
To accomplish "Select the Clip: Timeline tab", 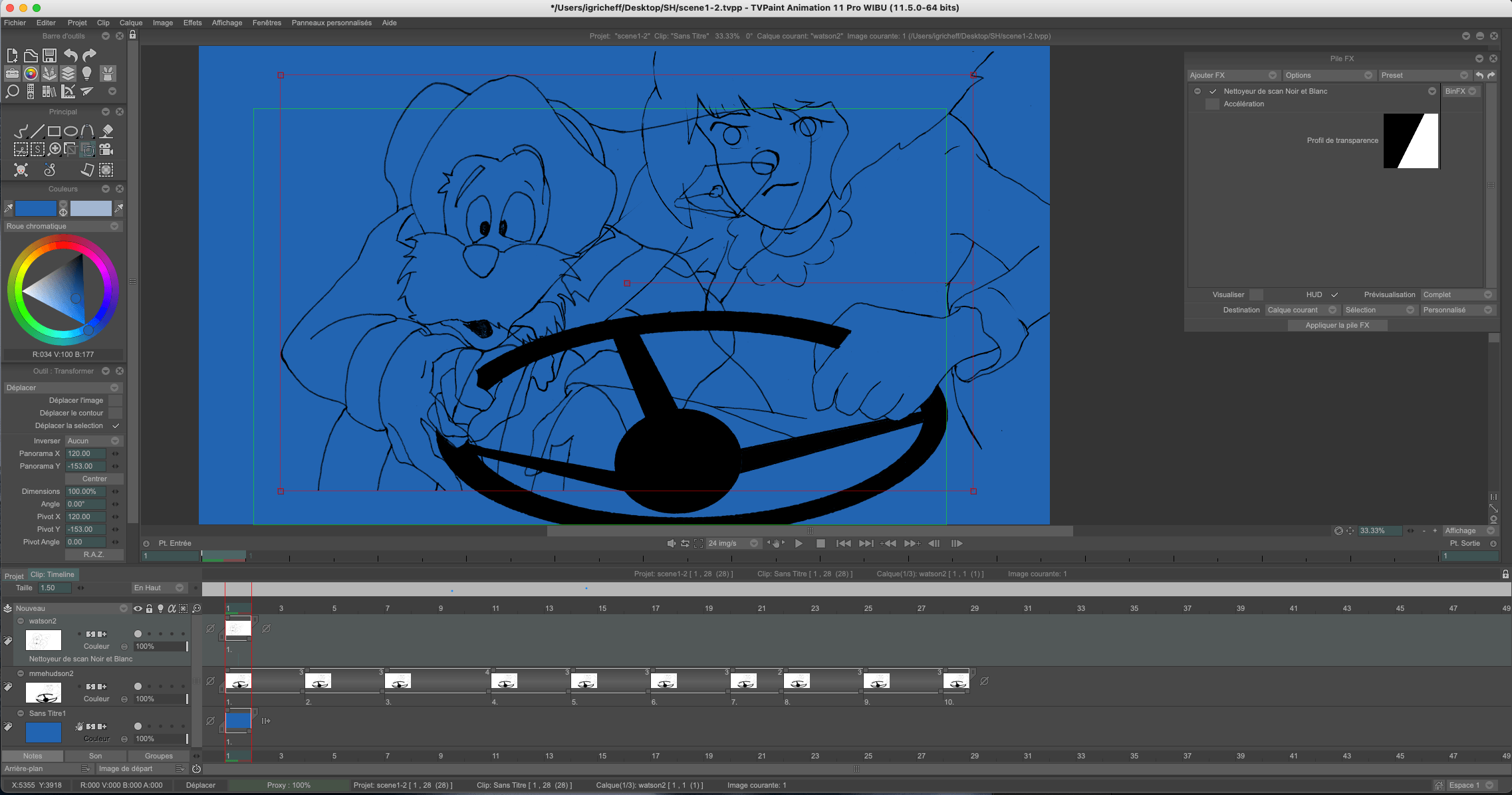I will click(x=53, y=574).
